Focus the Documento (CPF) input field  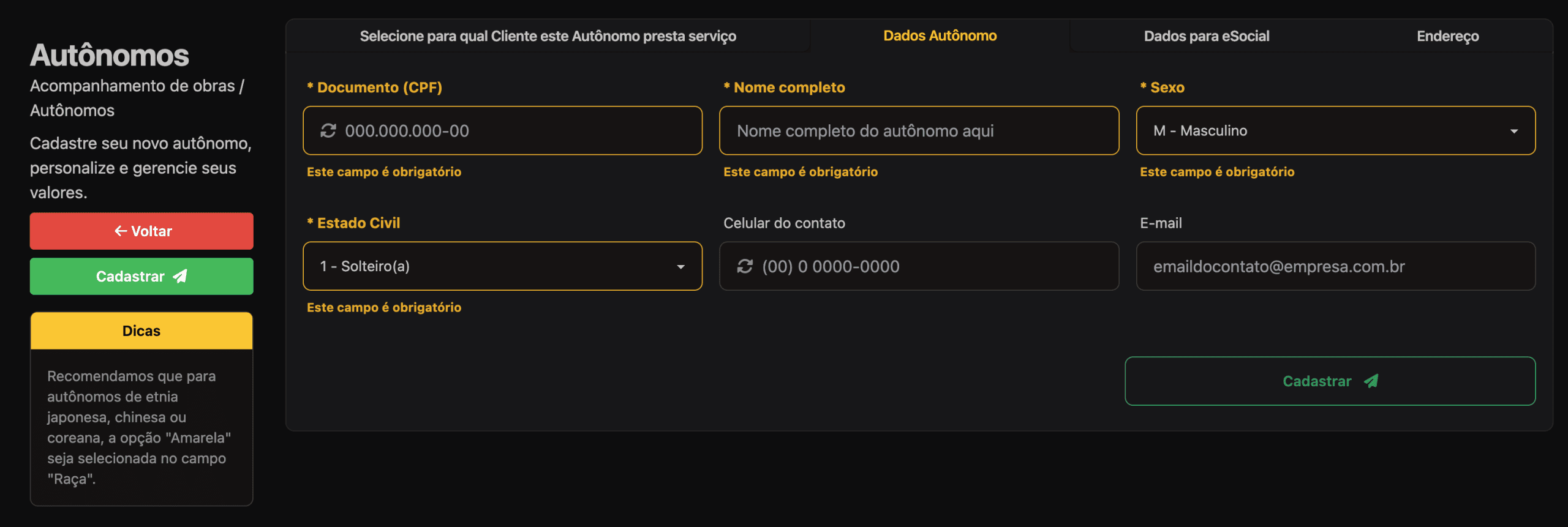pos(514,130)
